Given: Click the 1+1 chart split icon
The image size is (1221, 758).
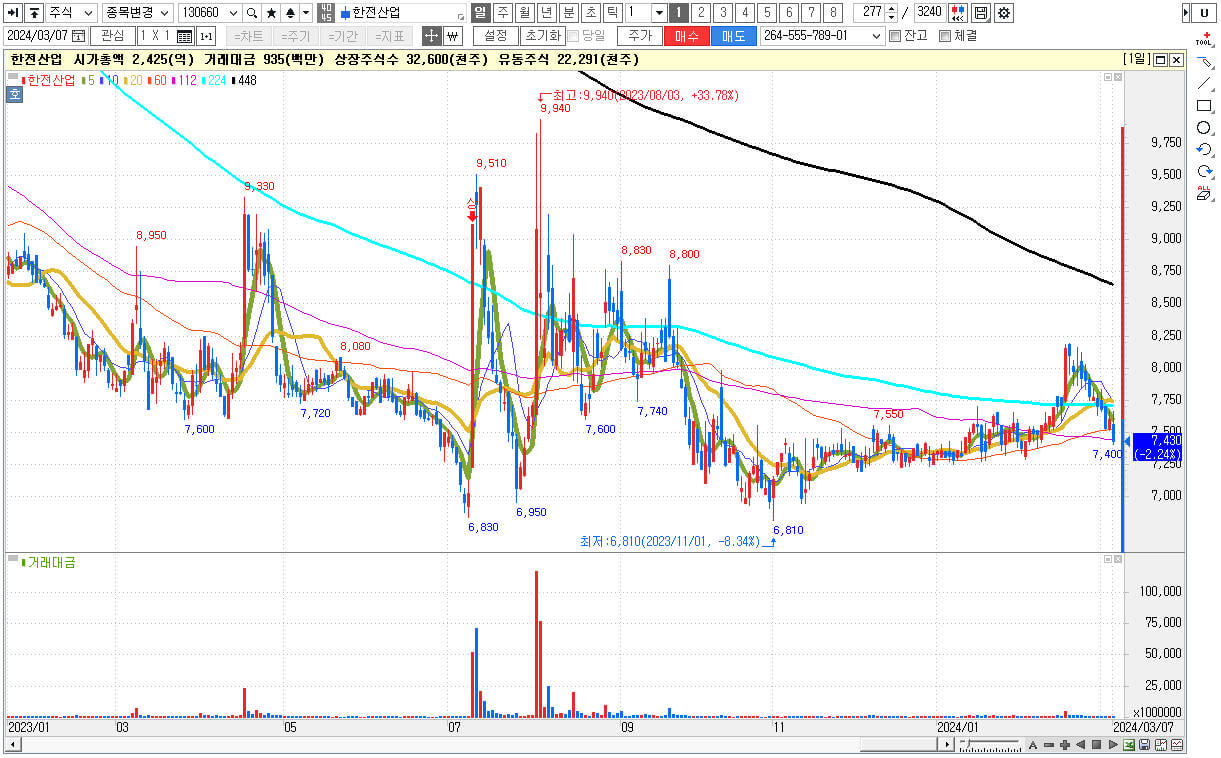Looking at the screenshot, I should pos(206,36).
